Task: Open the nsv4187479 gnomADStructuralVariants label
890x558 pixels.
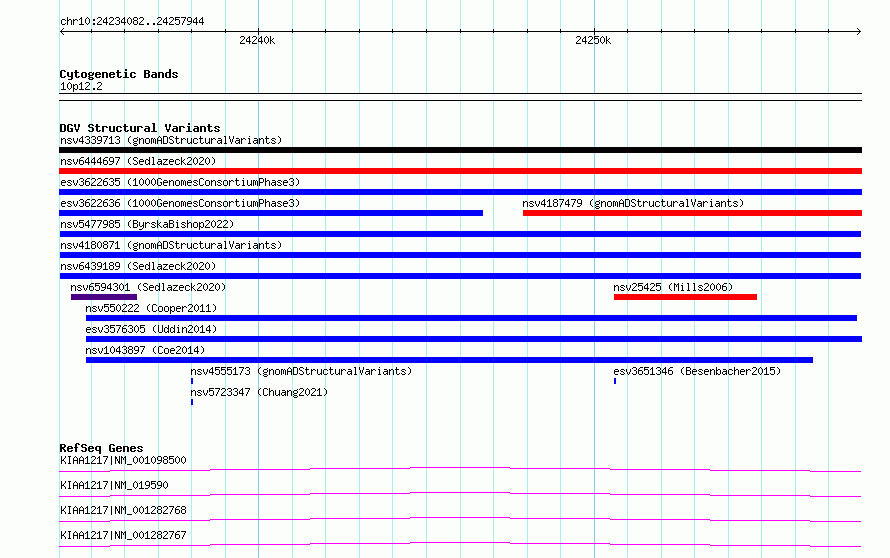Action: click(633, 203)
